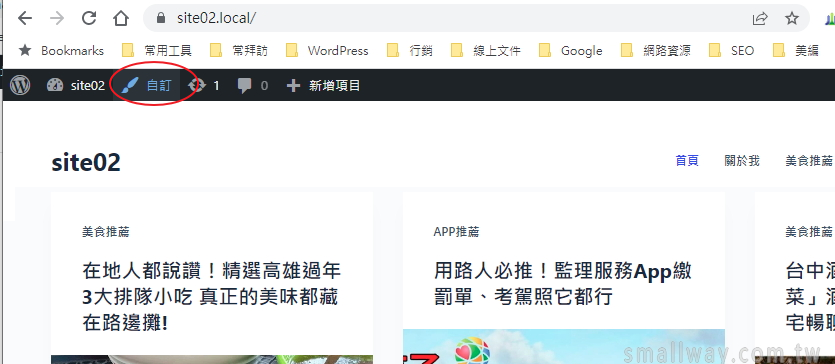Reload the site02.local page
Screen dimensions: 835x364
tap(88, 18)
